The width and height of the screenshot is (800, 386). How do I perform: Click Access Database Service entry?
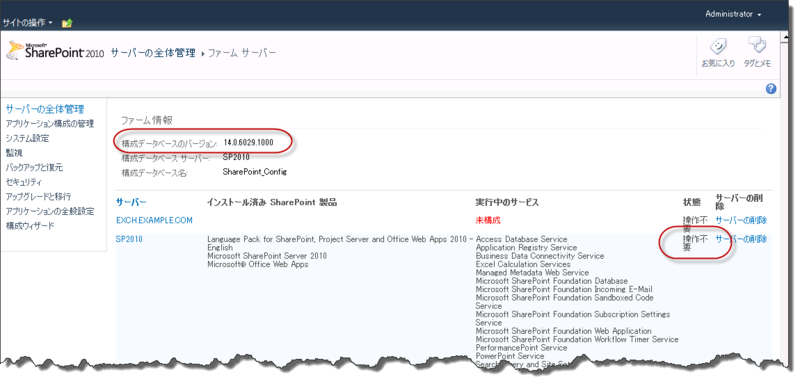click(521, 239)
